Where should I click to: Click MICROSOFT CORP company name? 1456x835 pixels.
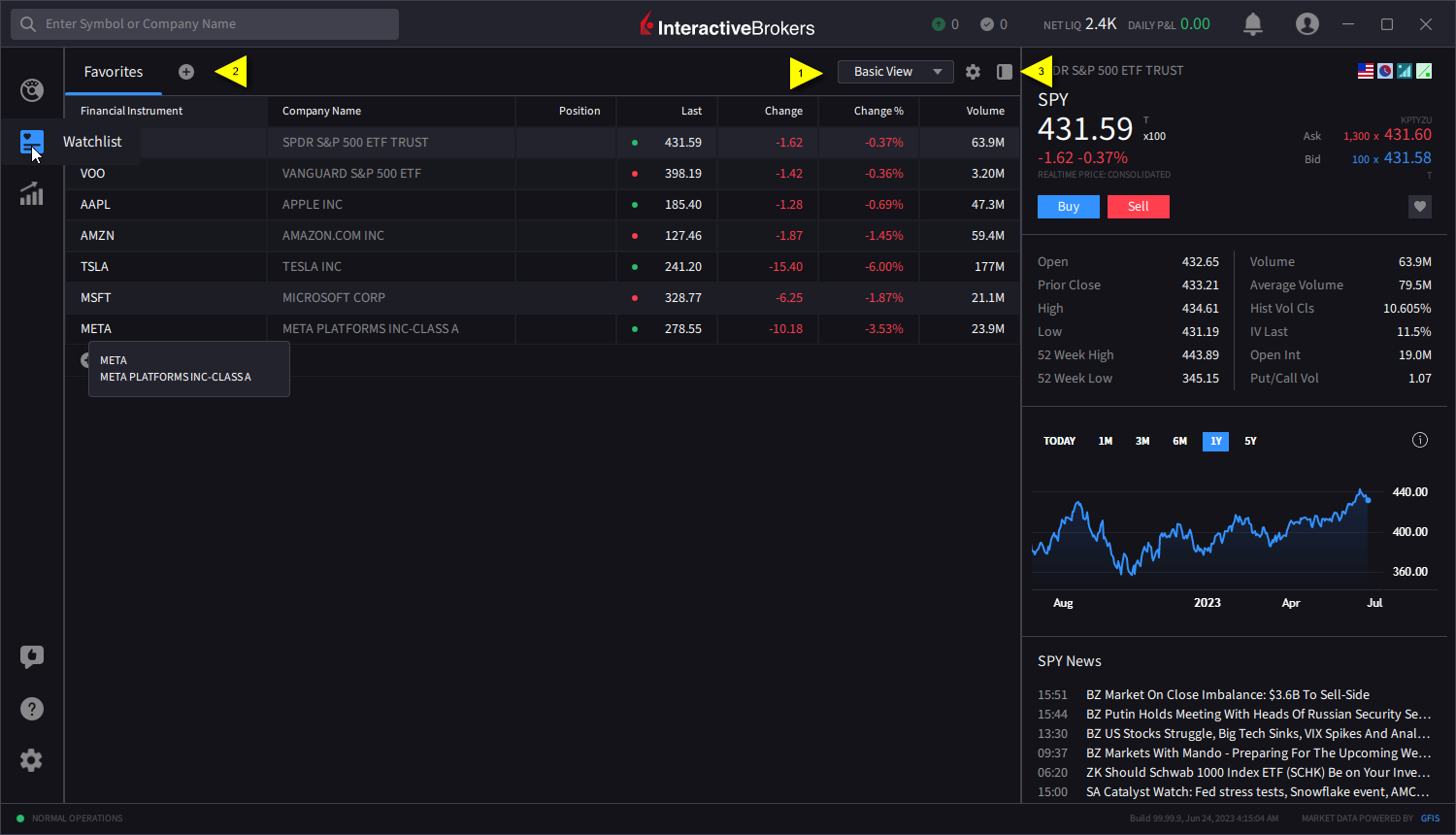coord(334,297)
